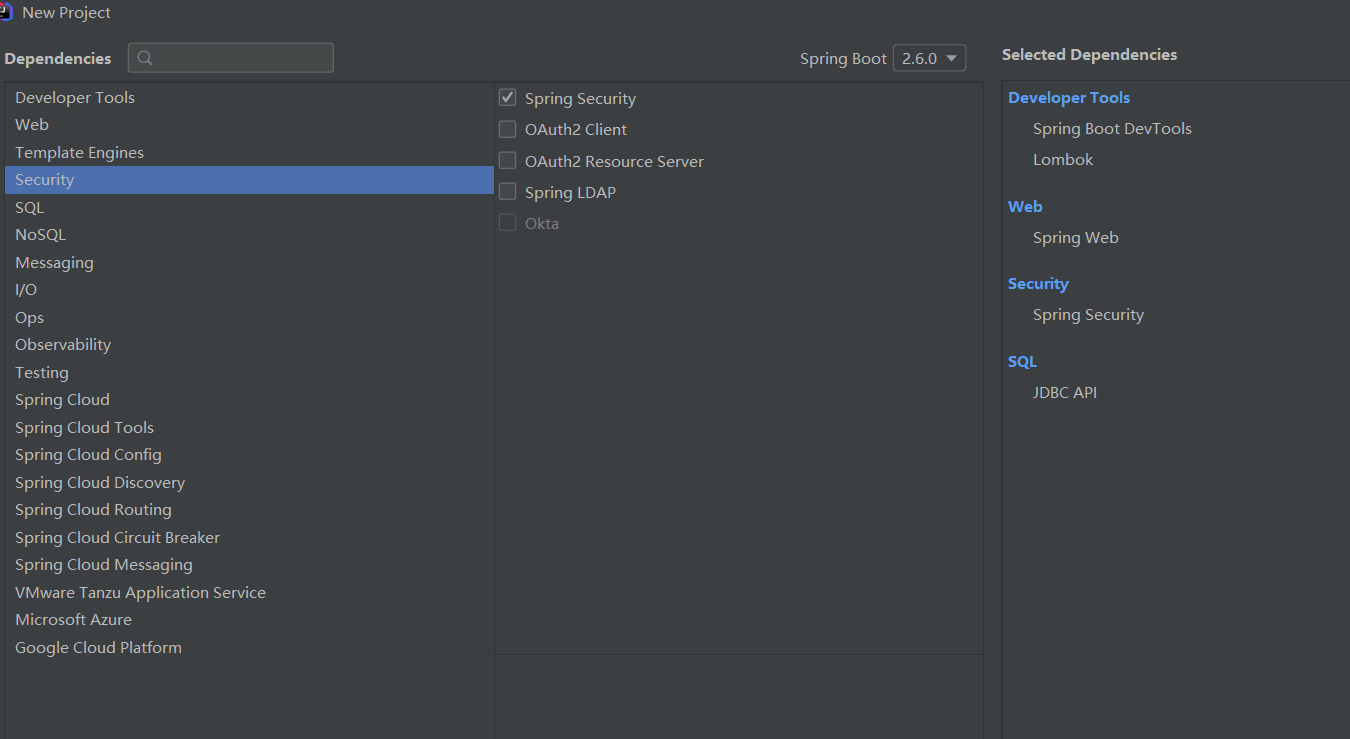Open the SQL dependency category
The image size is (1350, 739).
point(249,207)
